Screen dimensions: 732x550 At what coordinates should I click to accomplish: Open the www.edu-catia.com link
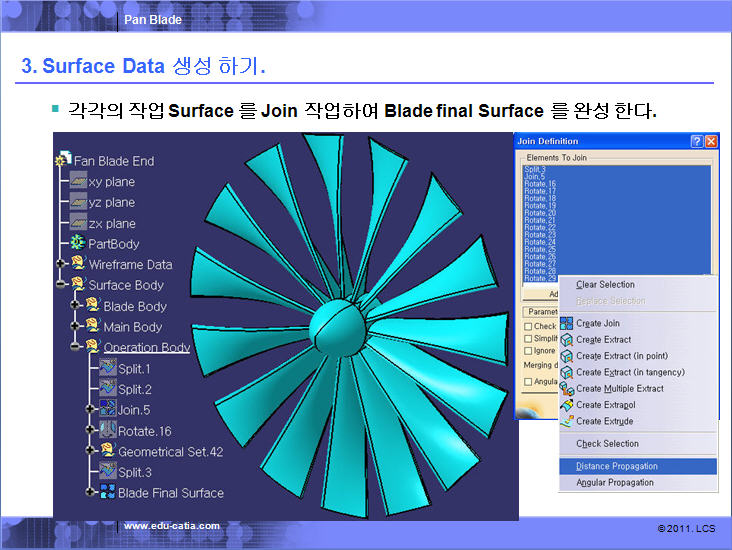163,526
